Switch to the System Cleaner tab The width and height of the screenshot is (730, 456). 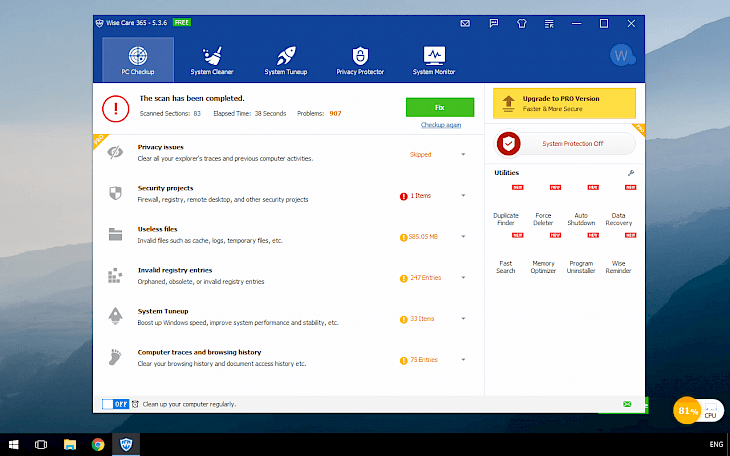[212, 60]
